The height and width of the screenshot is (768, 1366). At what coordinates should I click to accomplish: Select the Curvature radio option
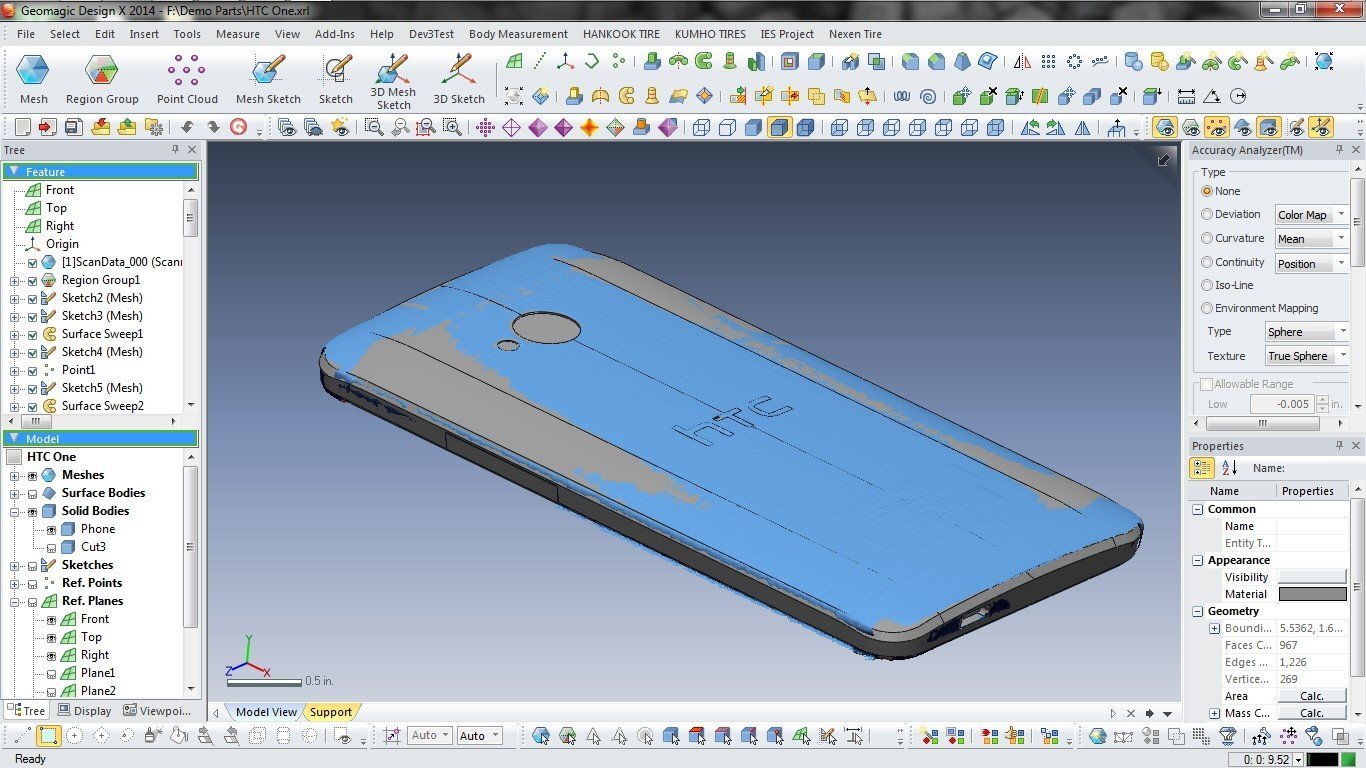(1207, 238)
